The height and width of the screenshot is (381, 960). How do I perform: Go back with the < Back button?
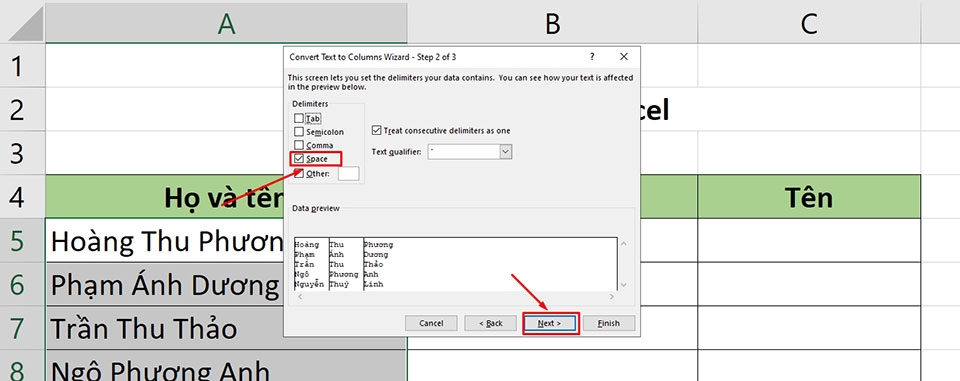[x=490, y=323]
